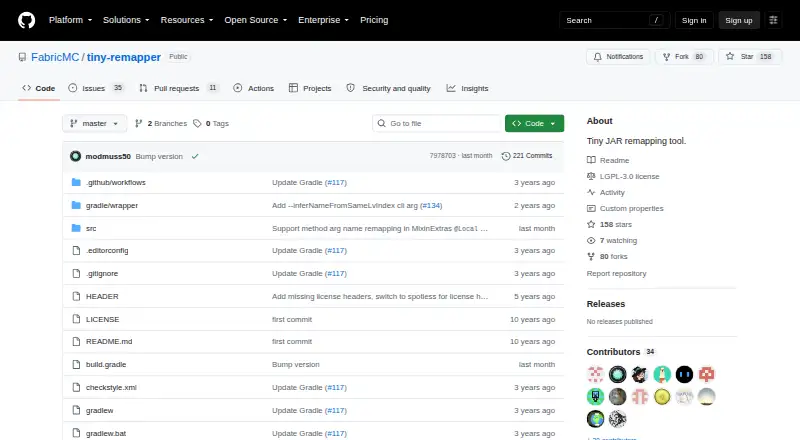Viewport: 800px width, 440px height.
Task: Click the tag icon next to 0 Tags
Action: click(197, 124)
